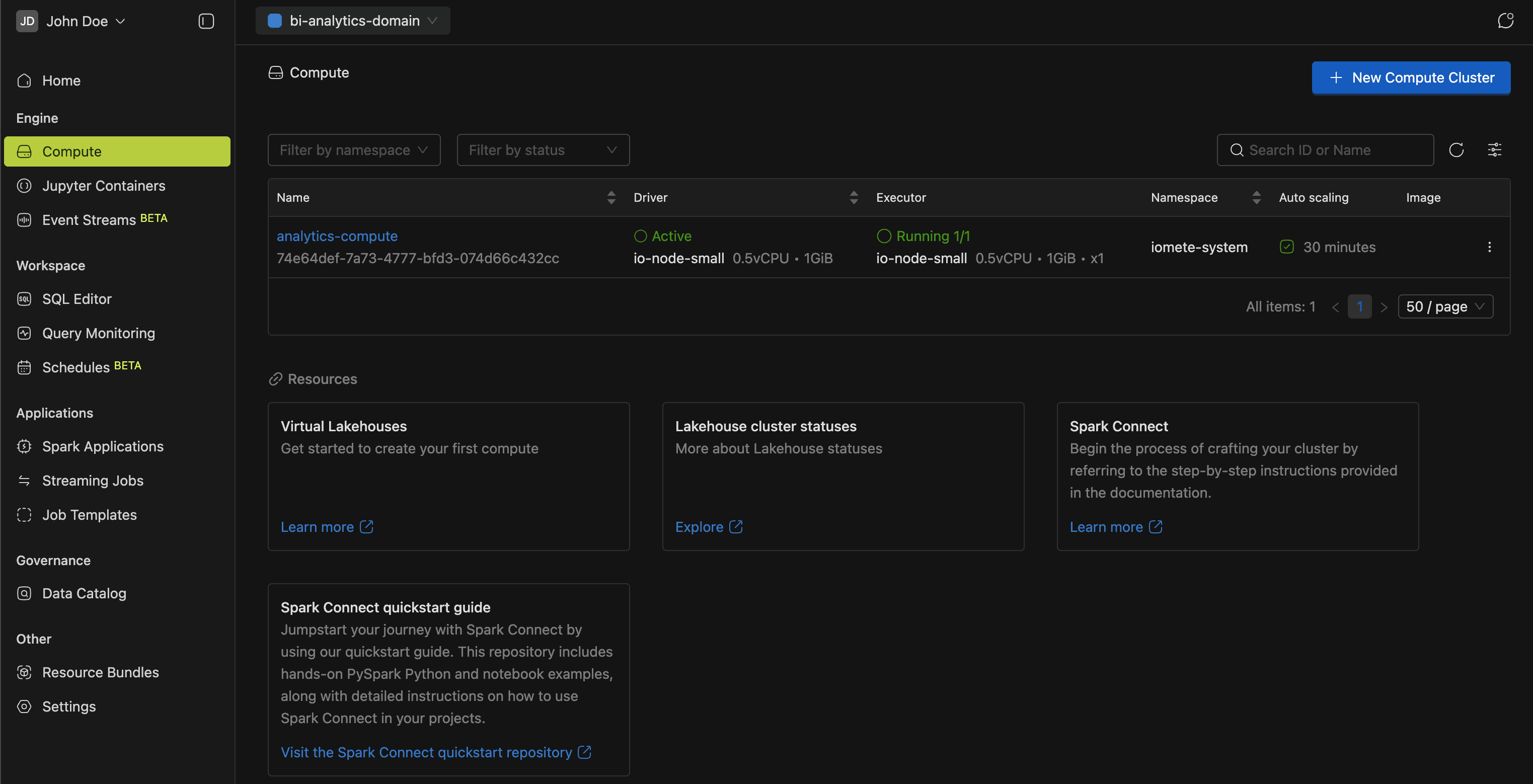Sort table by Driver column

point(854,197)
